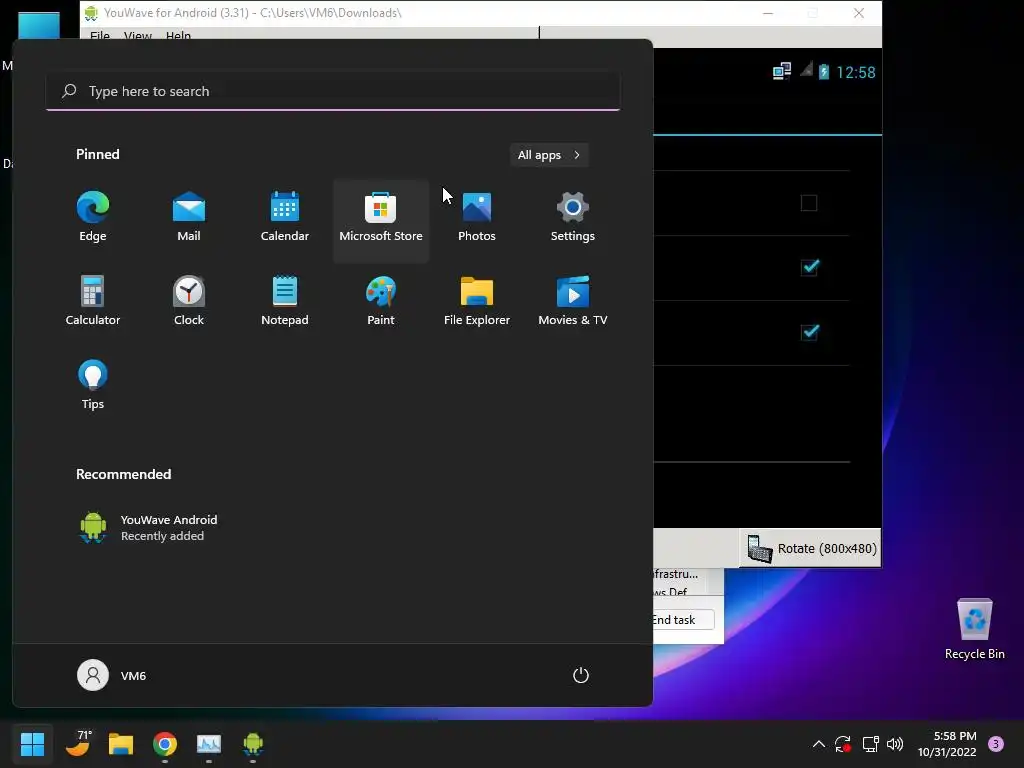Enable the first unchecked YouWave checkbox
1024x768 pixels.
point(809,203)
